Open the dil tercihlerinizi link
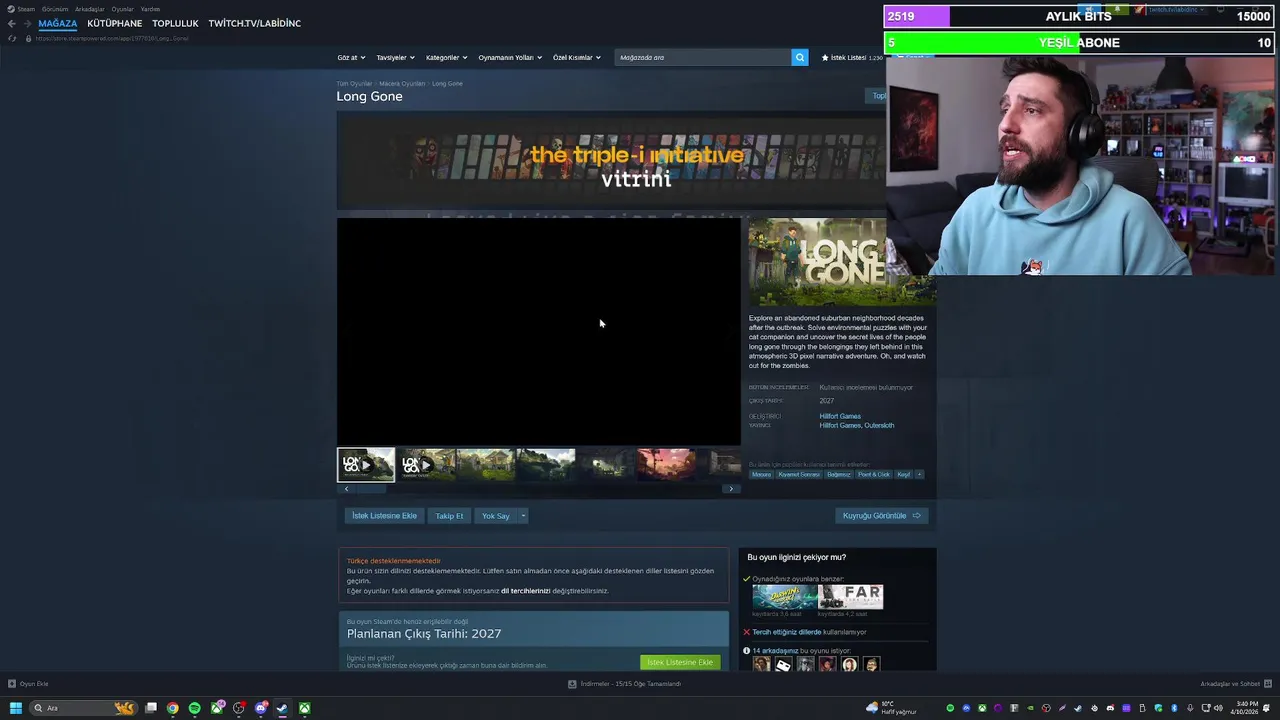The width and height of the screenshot is (1280, 720). tap(525, 591)
